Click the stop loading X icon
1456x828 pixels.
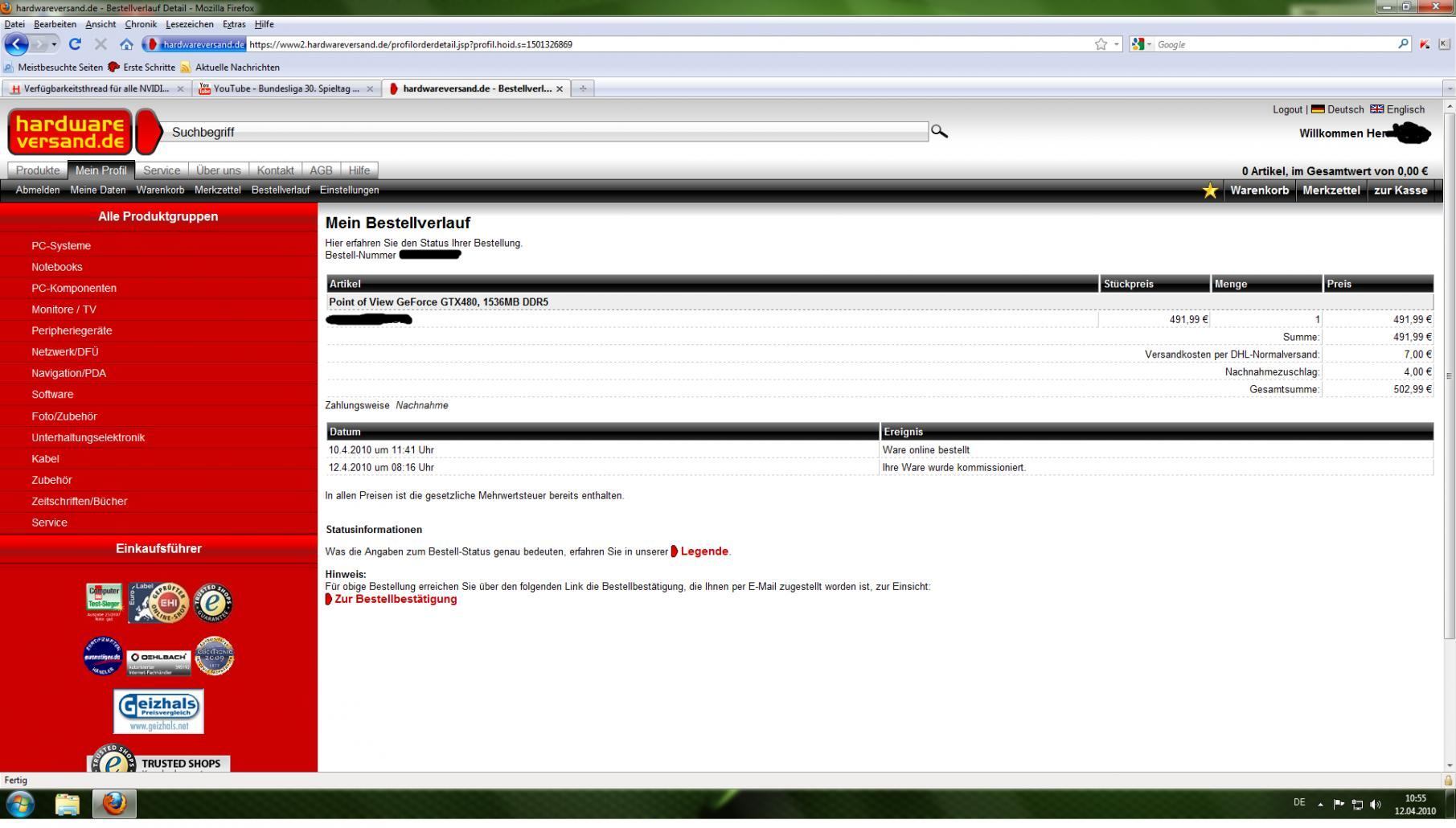pyautogui.click(x=100, y=44)
